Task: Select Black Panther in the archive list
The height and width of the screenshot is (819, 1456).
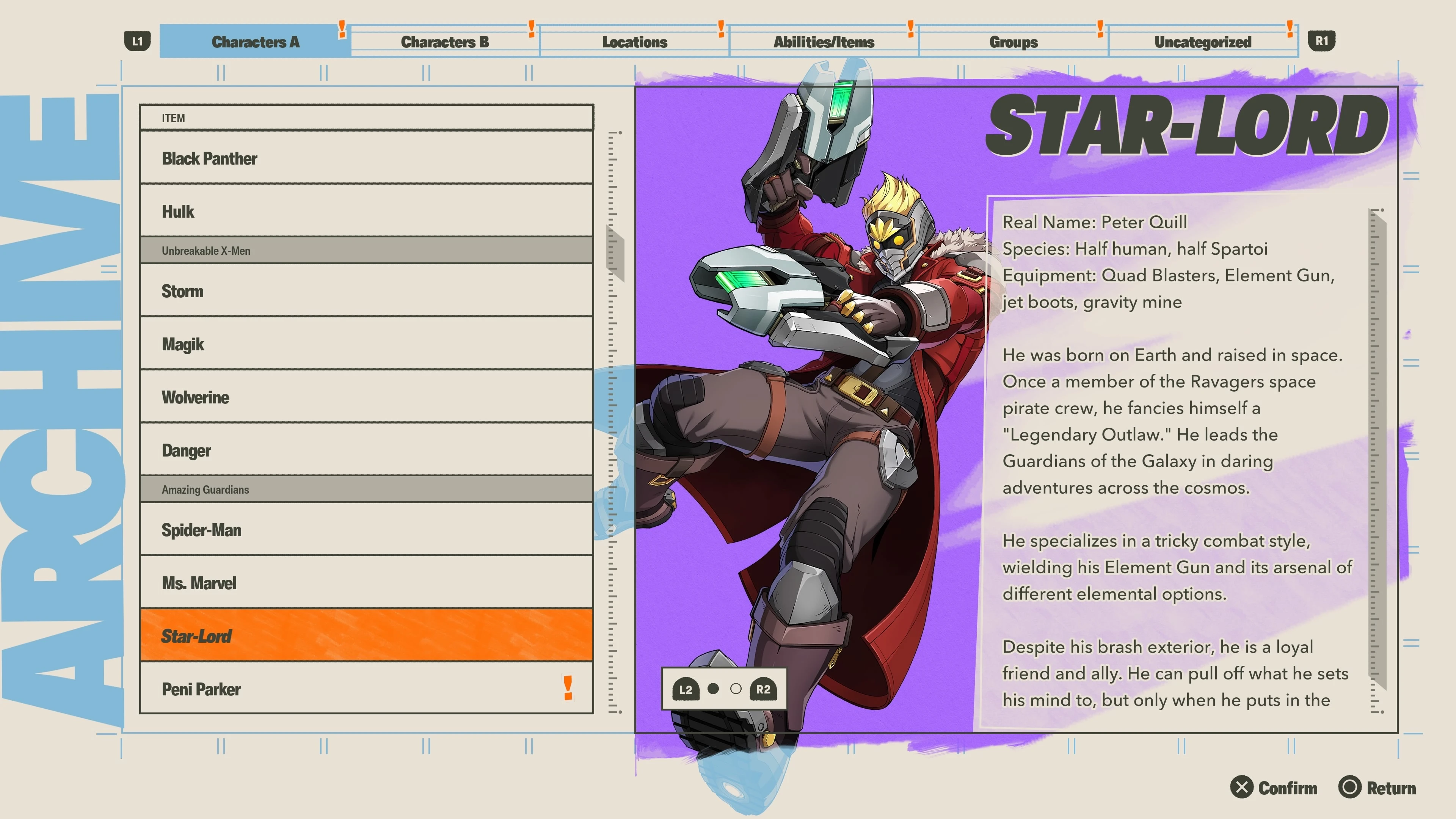Action: pos(367,158)
